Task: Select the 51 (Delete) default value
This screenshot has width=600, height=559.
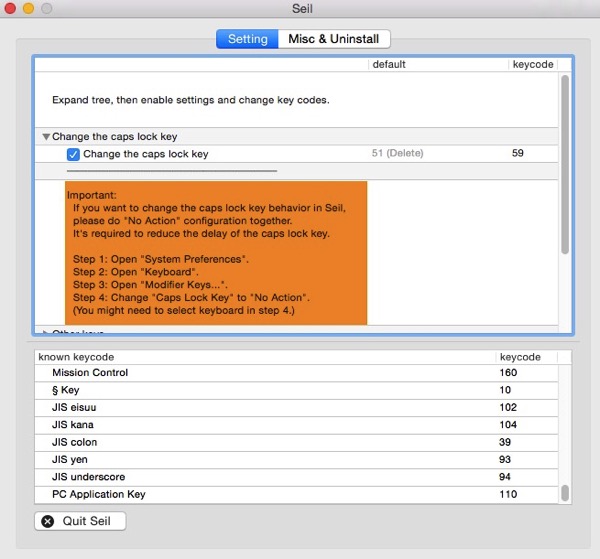Action: (x=397, y=153)
